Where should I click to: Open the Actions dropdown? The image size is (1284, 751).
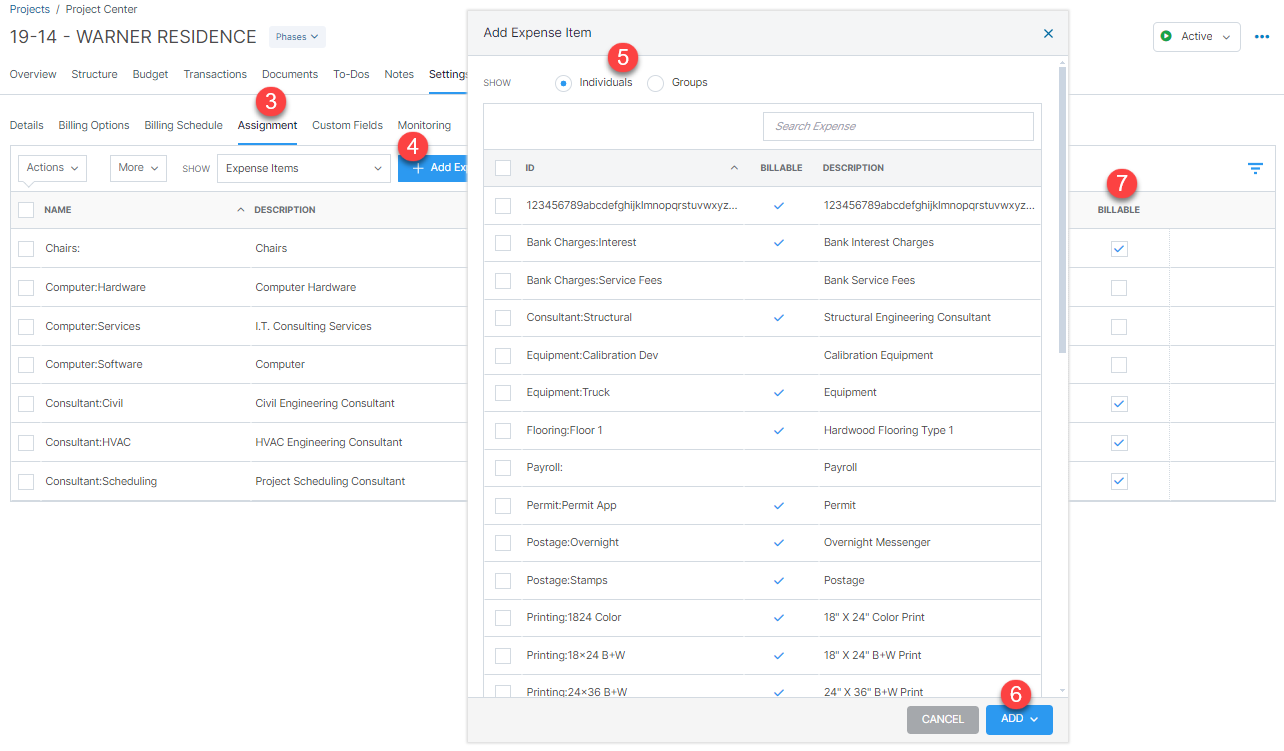(52, 168)
